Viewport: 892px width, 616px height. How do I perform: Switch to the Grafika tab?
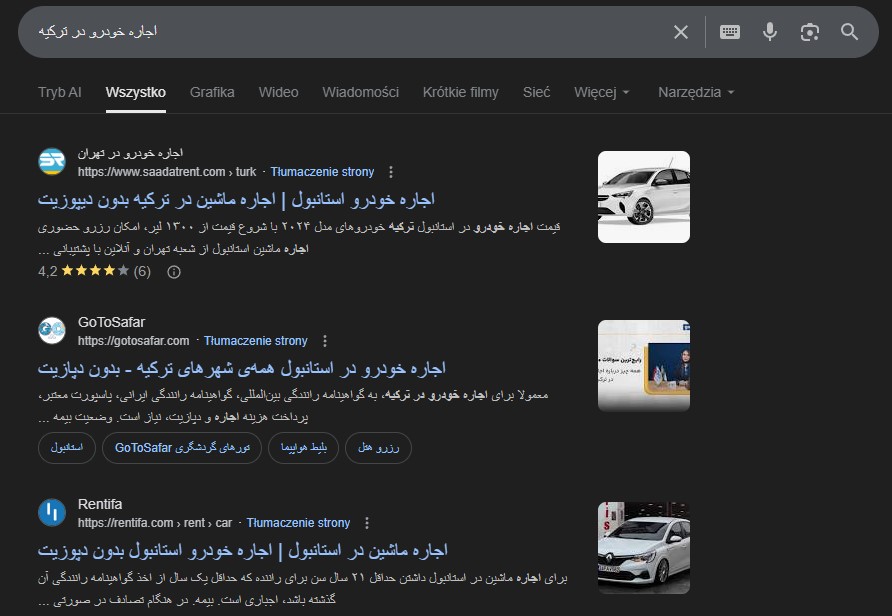tap(212, 92)
